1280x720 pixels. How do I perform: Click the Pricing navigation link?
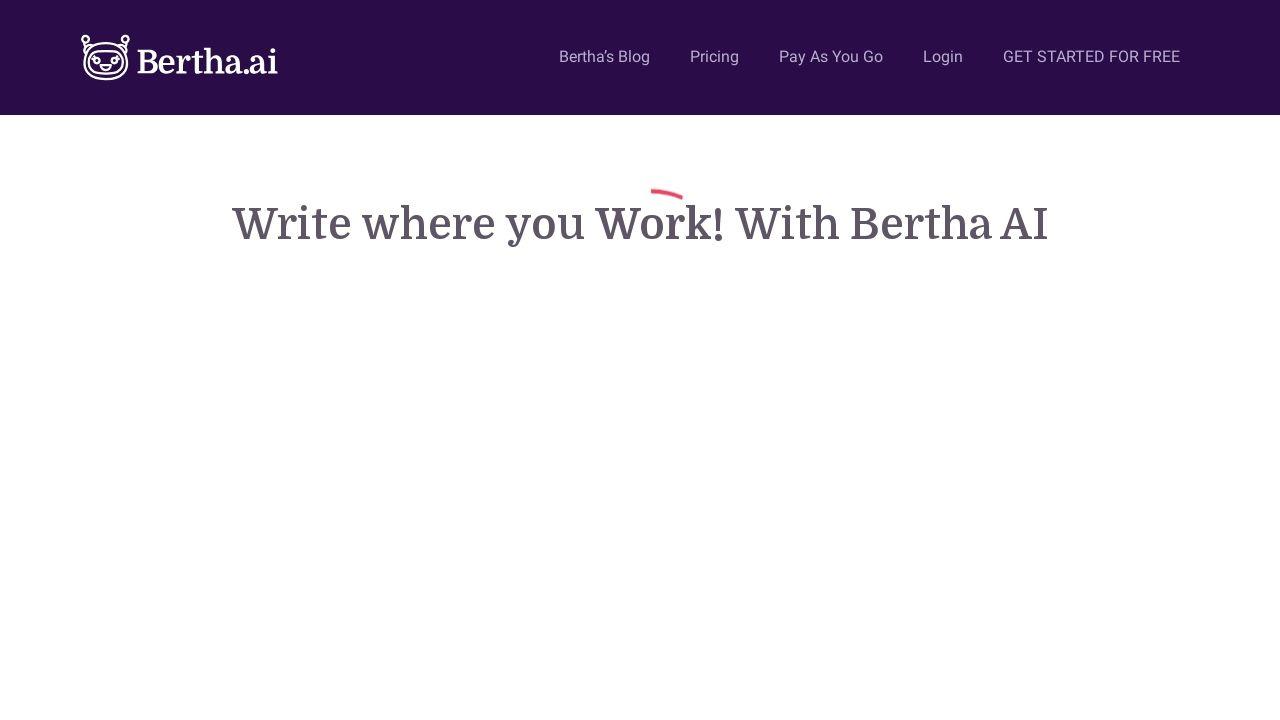pos(714,57)
